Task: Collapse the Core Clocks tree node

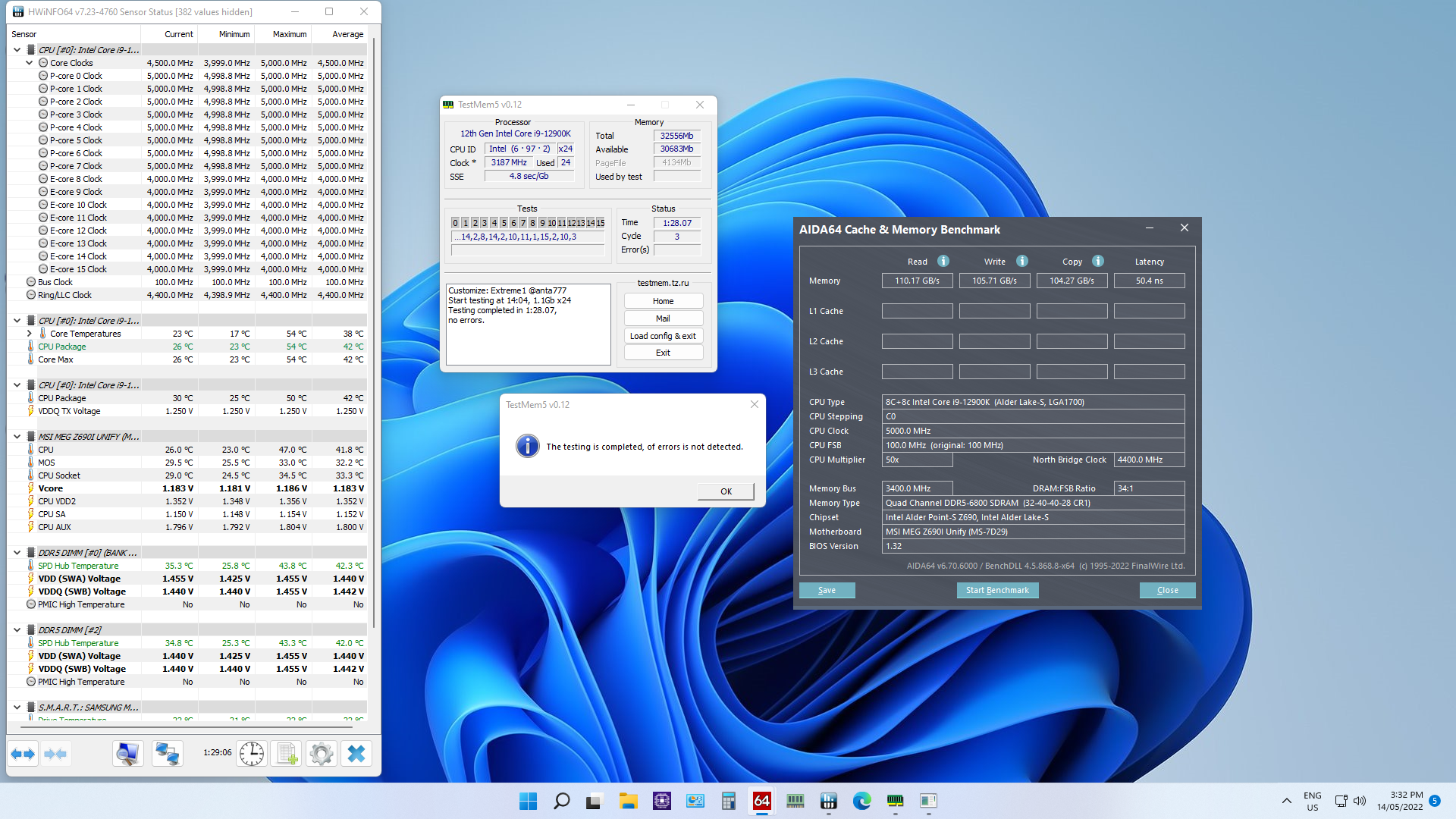Action: coord(29,63)
